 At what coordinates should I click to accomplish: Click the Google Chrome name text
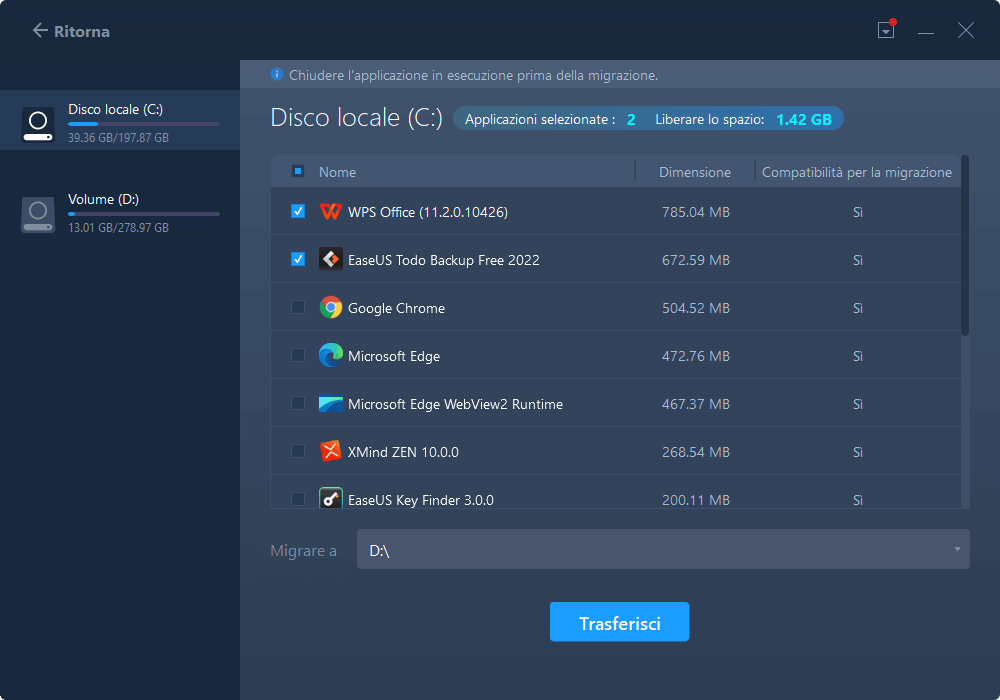click(397, 308)
